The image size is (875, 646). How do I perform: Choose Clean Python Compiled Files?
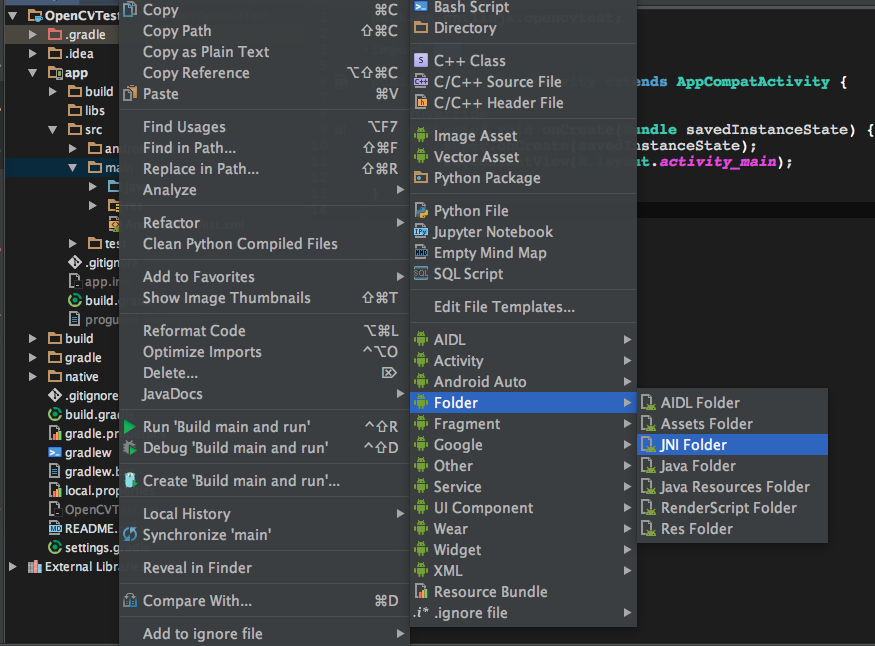click(x=265, y=244)
